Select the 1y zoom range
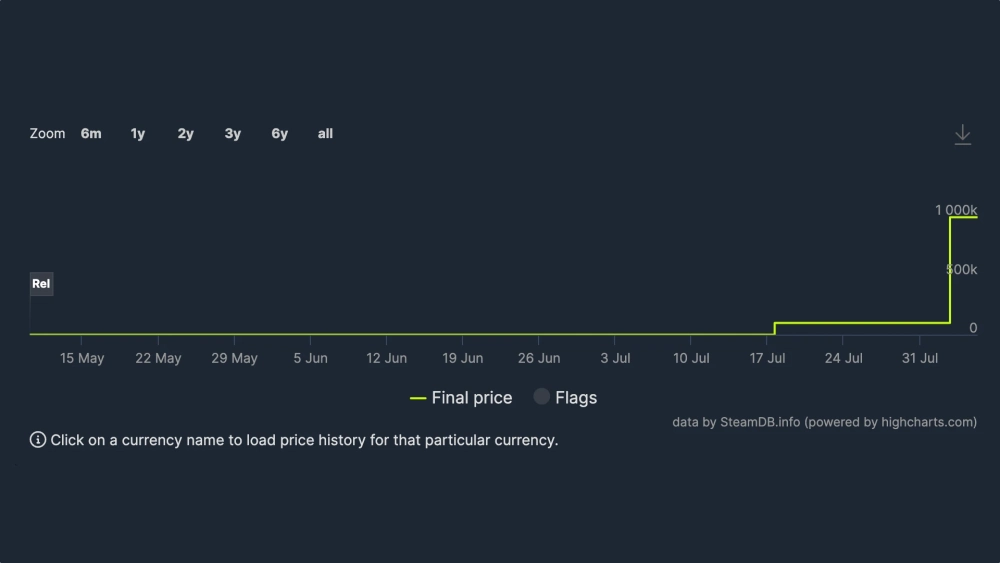Image resolution: width=1000 pixels, height=563 pixels. [x=138, y=134]
